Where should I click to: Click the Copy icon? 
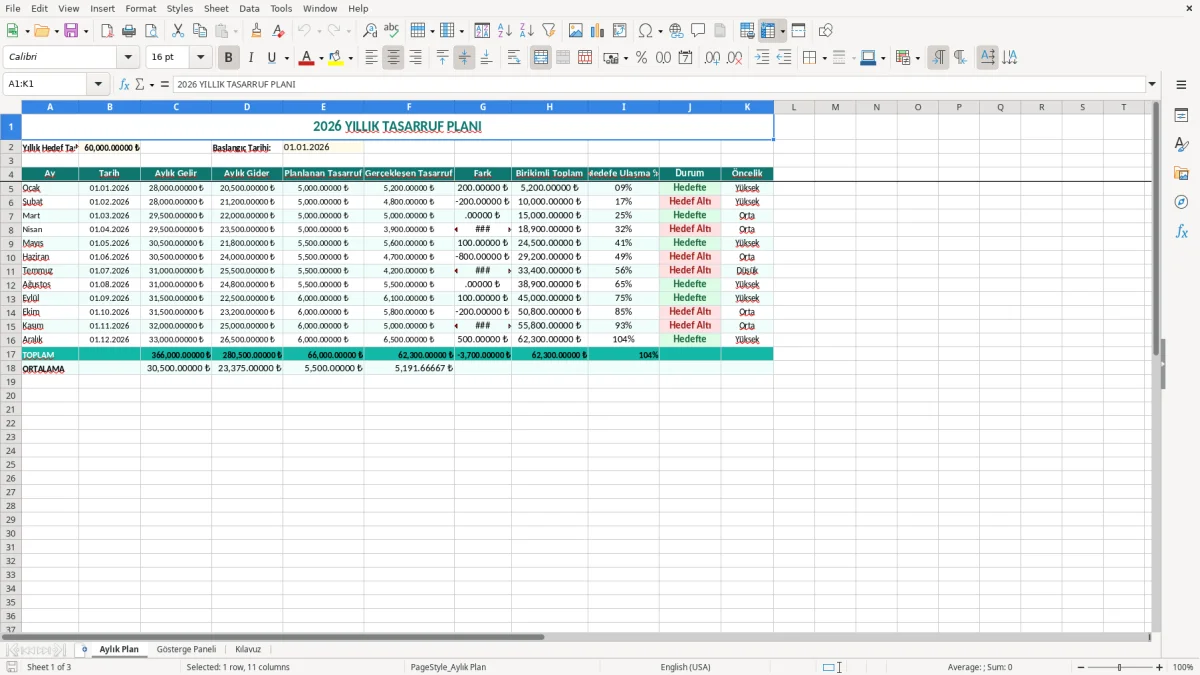click(200, 31)
